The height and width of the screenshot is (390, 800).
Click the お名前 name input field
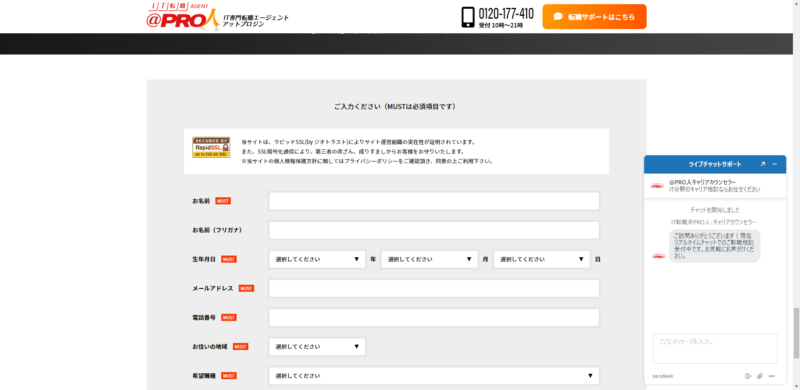coord(434,201)
